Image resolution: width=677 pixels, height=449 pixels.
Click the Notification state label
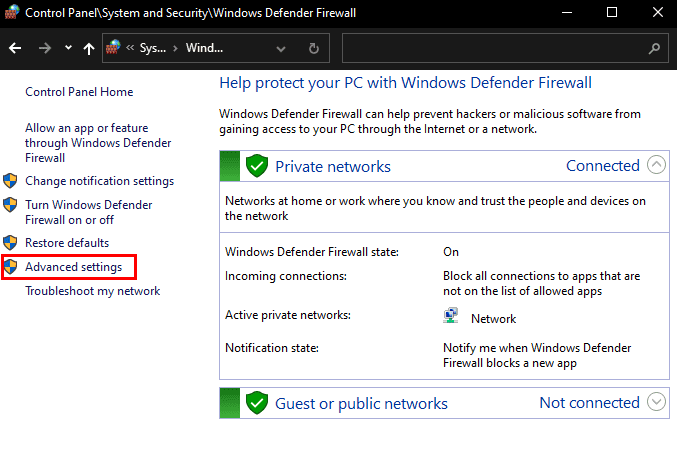[272, 348]
